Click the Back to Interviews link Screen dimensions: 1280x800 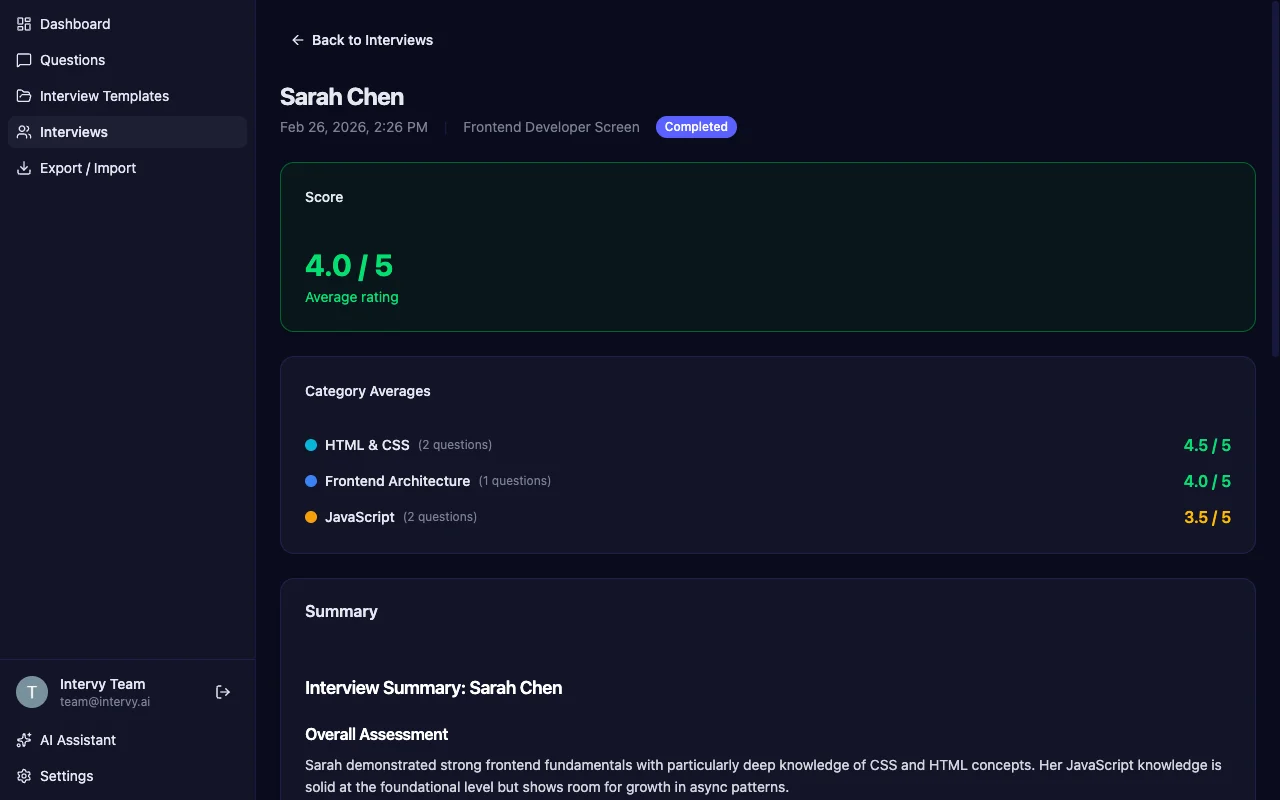(372, 40)
